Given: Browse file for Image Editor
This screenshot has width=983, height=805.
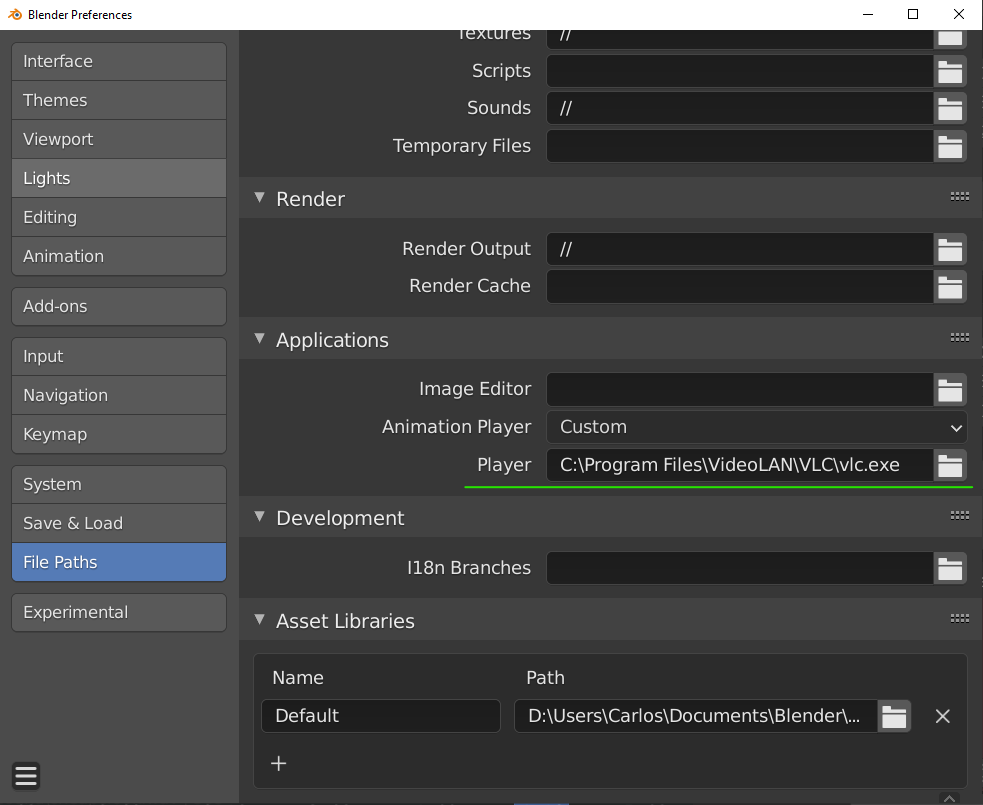Looking at the screenshot, I should coord(950,389).
